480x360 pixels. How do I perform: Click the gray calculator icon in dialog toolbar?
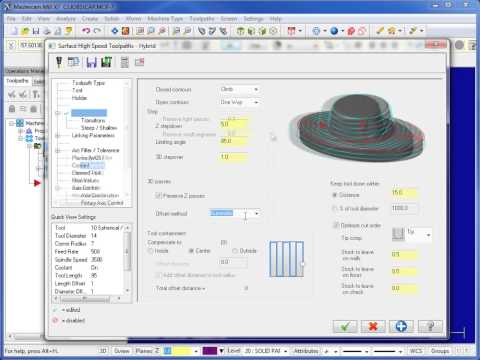click(x=124, y=62)
